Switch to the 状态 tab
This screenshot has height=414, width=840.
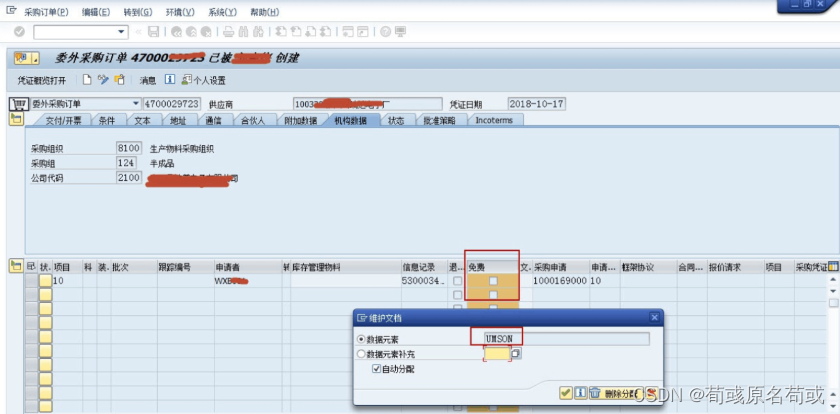(x=396, y=121)
